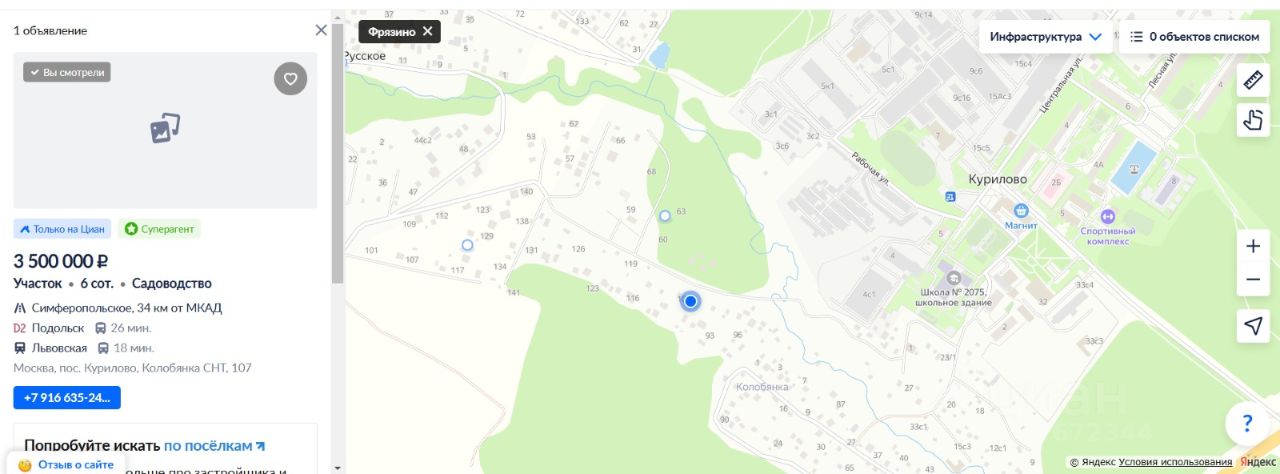Zoom in the map with plus button
Screen dimensions: 1280x474
[x=1253, y=246]
